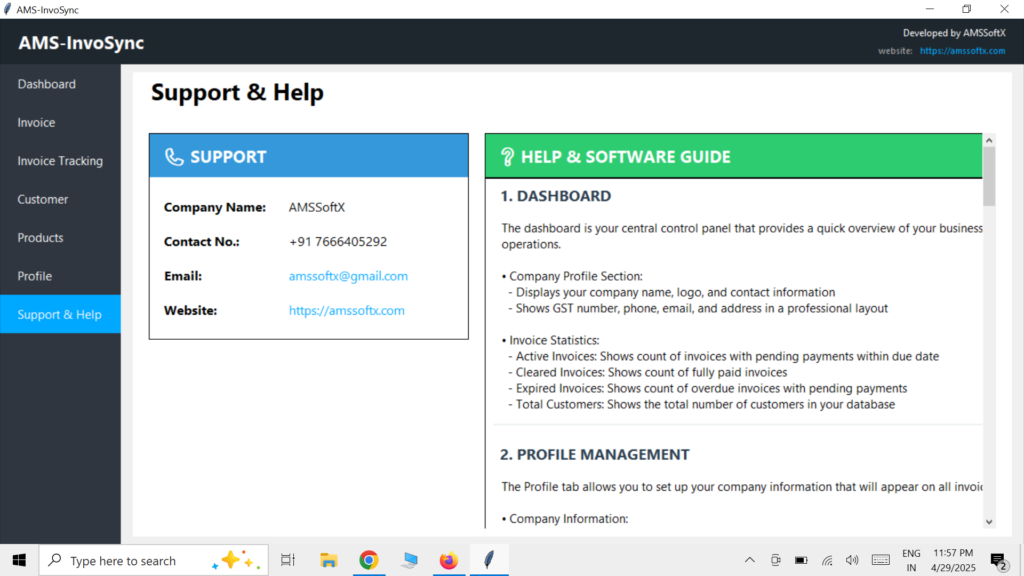The image size is (1024, 576).
Task: Open the Dashboard sidebar page
Action: 60,84
